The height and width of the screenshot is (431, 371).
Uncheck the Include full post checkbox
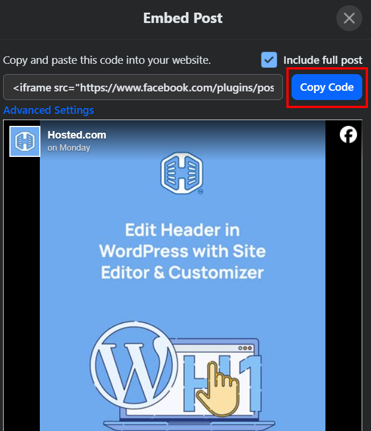pos(269,60)
